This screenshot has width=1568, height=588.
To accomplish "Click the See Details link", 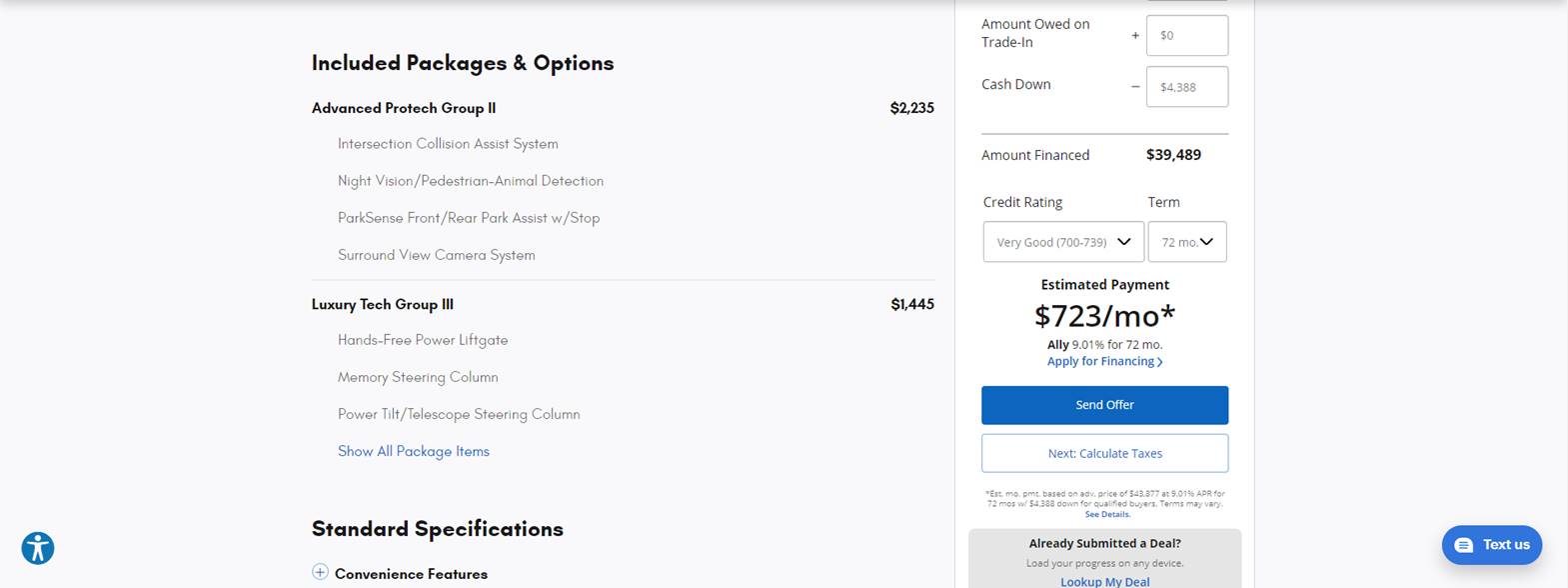I will [1107, 514].
